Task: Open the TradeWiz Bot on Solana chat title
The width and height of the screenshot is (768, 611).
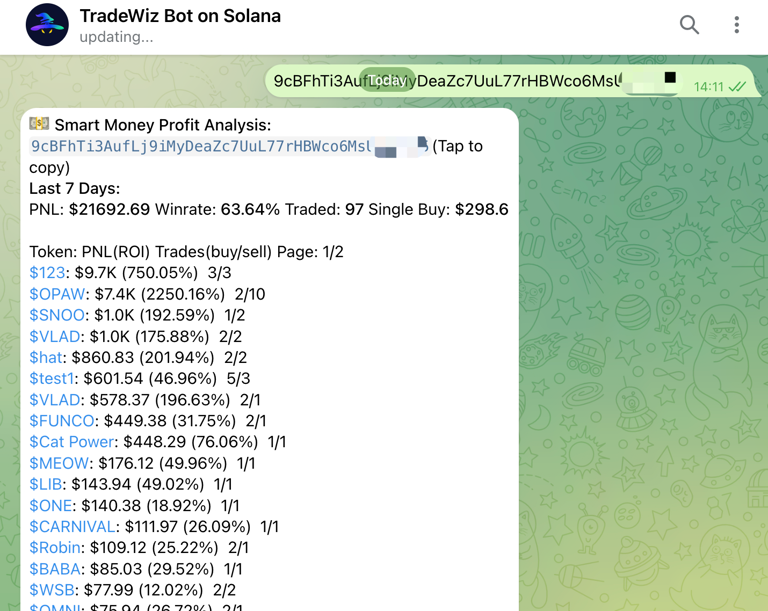Action: click(180, 17)
